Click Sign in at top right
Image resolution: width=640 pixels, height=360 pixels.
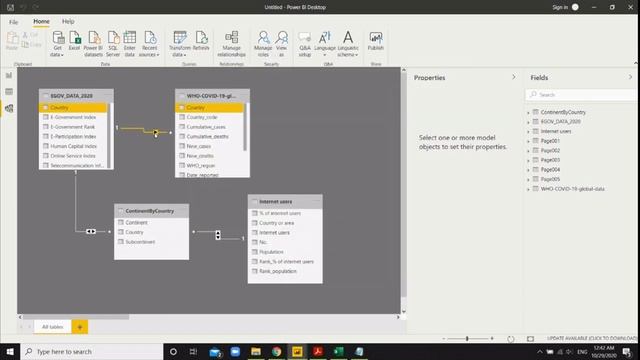(560, 7)
